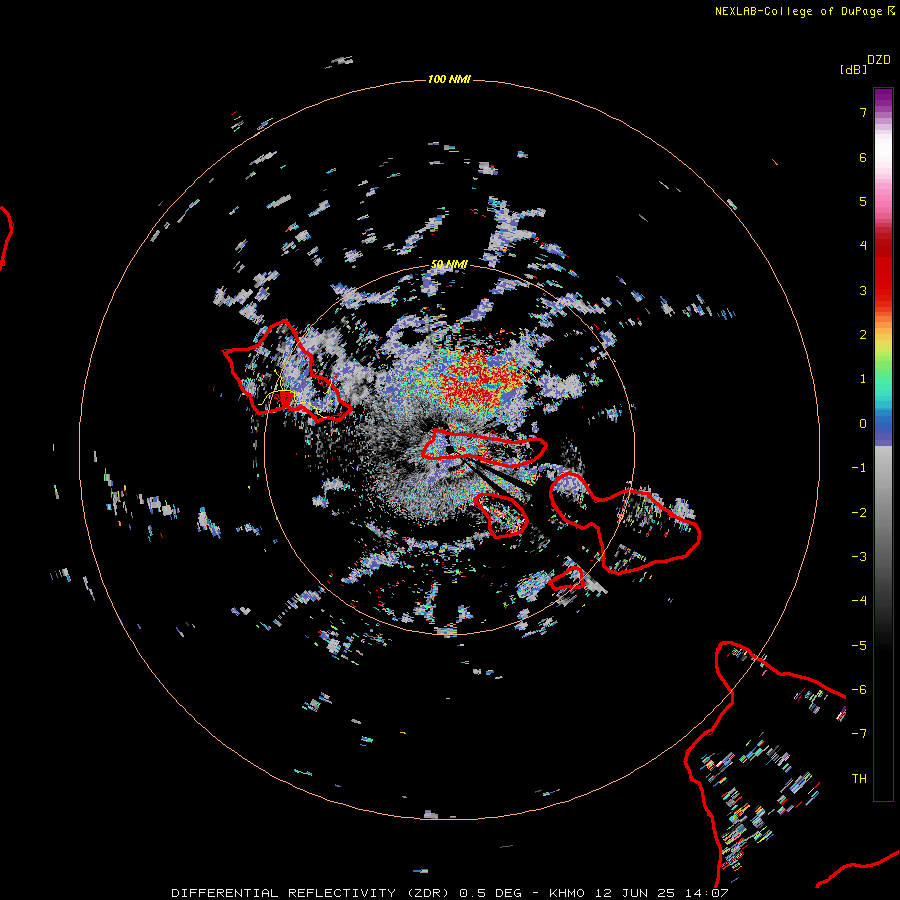Click the 7 dB value on the scale

point(863,112)
